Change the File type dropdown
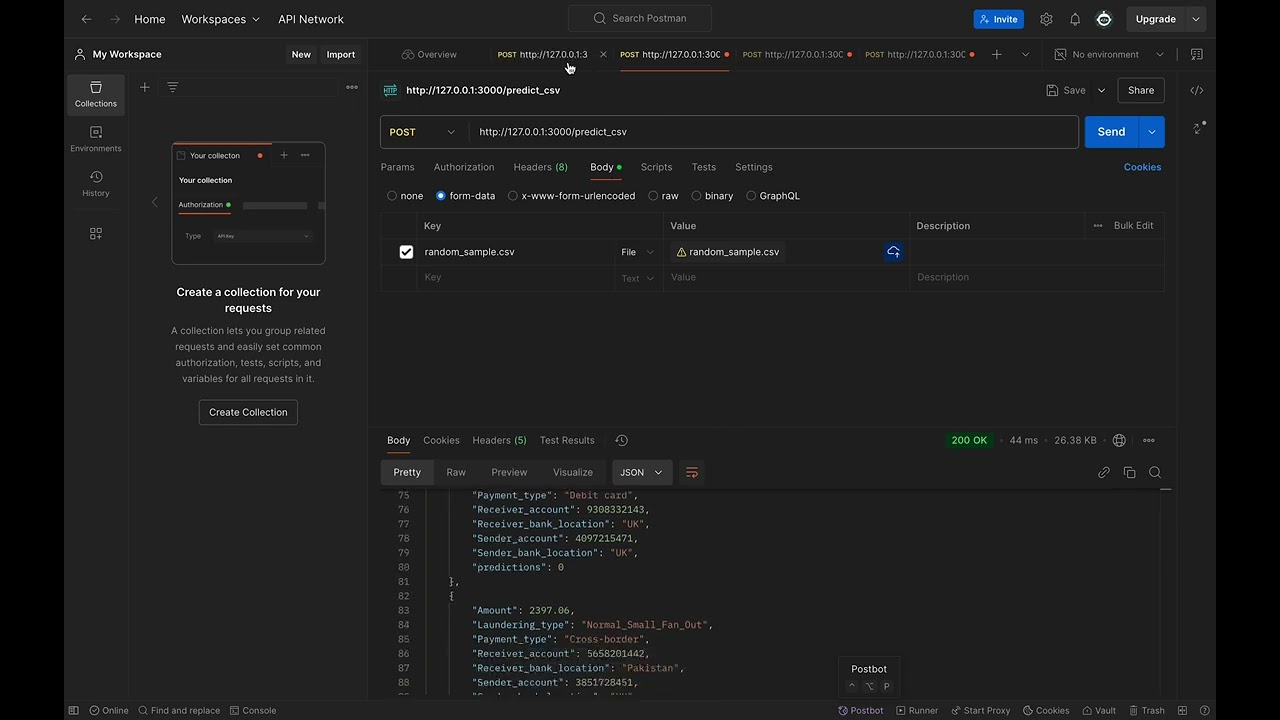The height and width of the screenshot is (720, 1280). [638, 252]
